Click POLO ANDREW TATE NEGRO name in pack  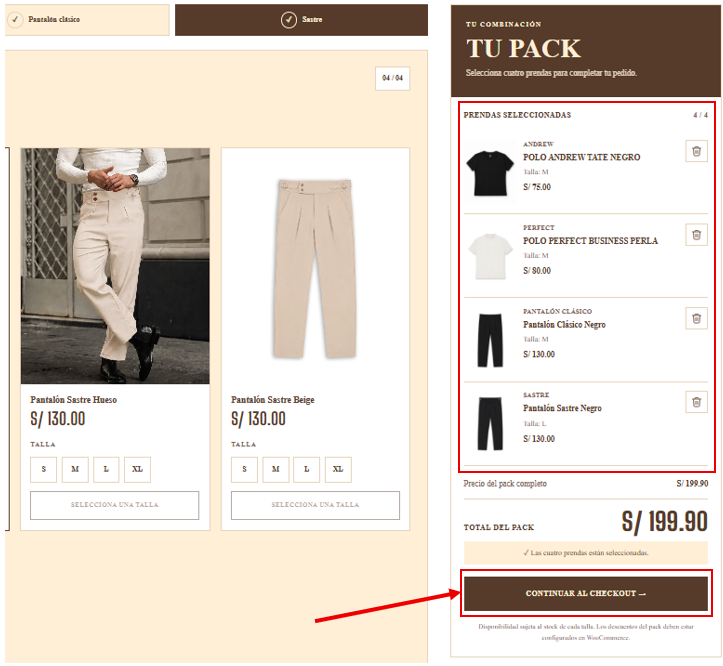(581, 157)
